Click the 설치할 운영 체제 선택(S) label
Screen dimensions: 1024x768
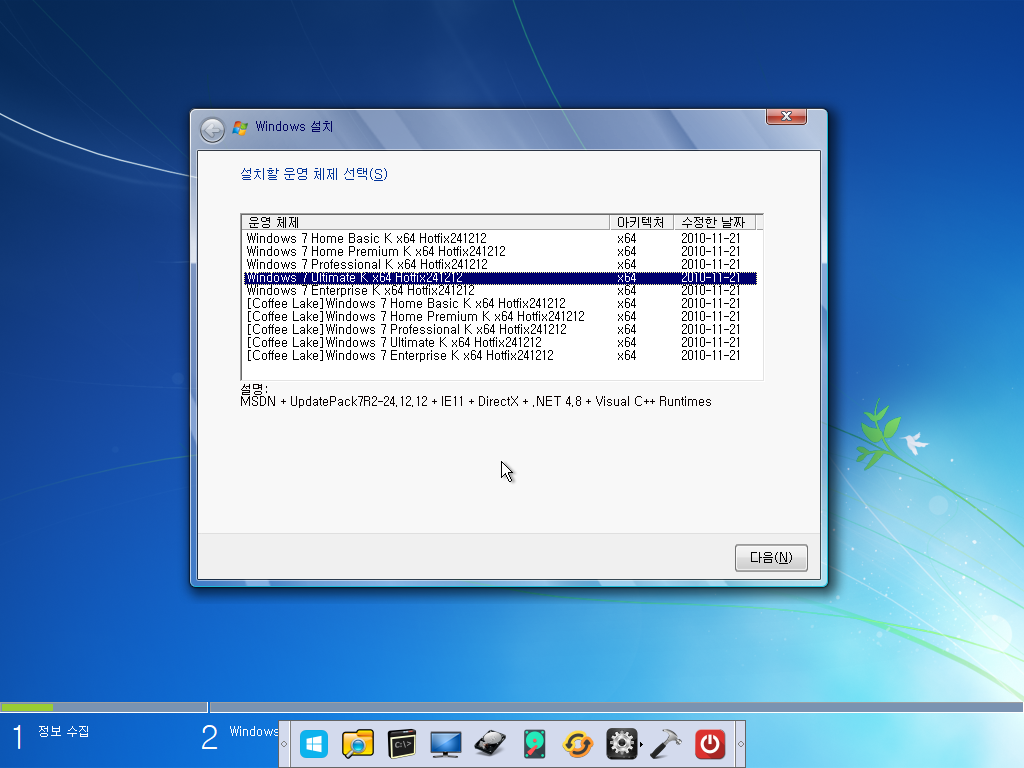pyautogui.click(x=314, y=174)
